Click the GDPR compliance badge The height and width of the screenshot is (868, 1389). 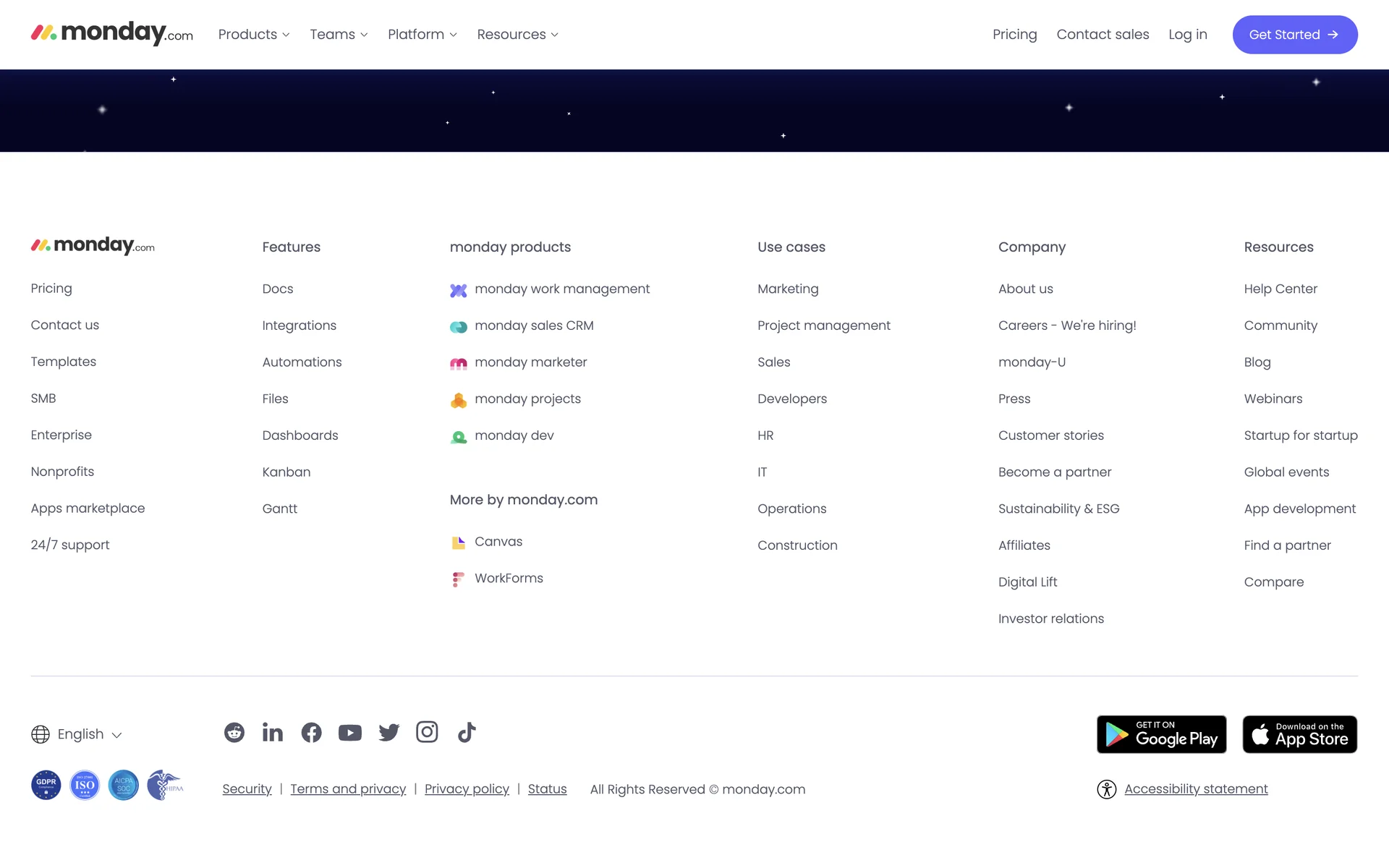[x=46, y=785]
